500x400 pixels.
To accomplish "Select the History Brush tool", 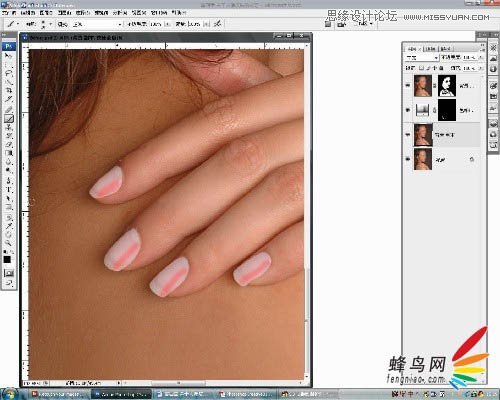I will coord(8,136).
